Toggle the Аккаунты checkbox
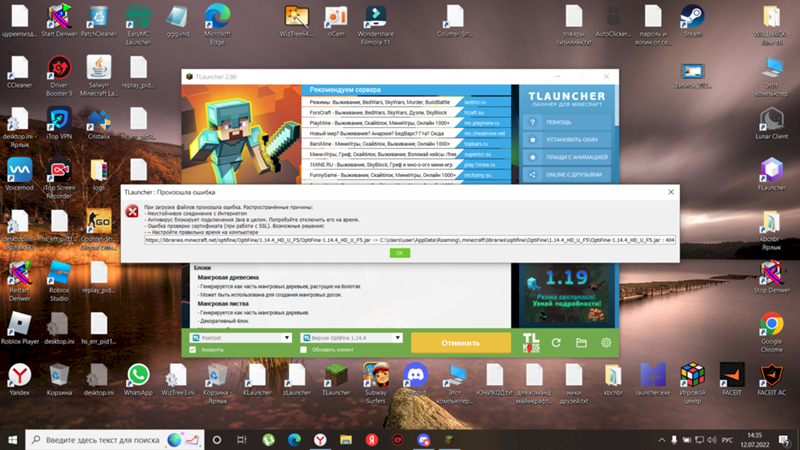Screen dimensions: 800x450 tap(193, 349)
